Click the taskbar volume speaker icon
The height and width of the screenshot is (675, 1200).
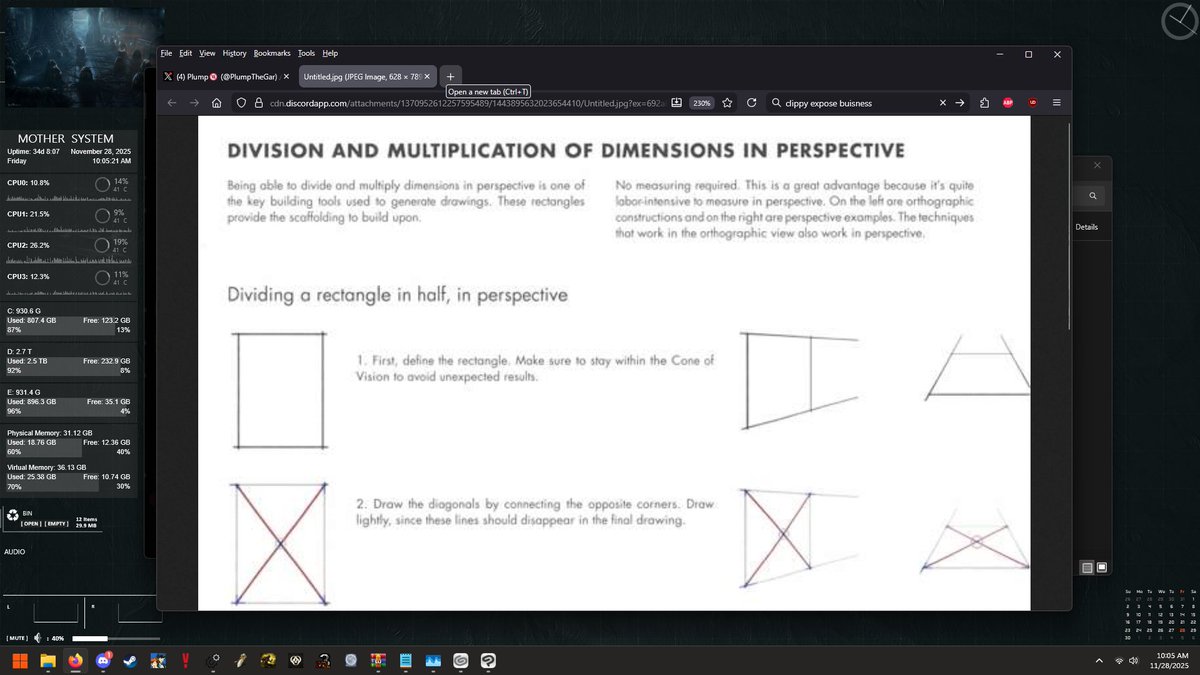[1134, 661]
